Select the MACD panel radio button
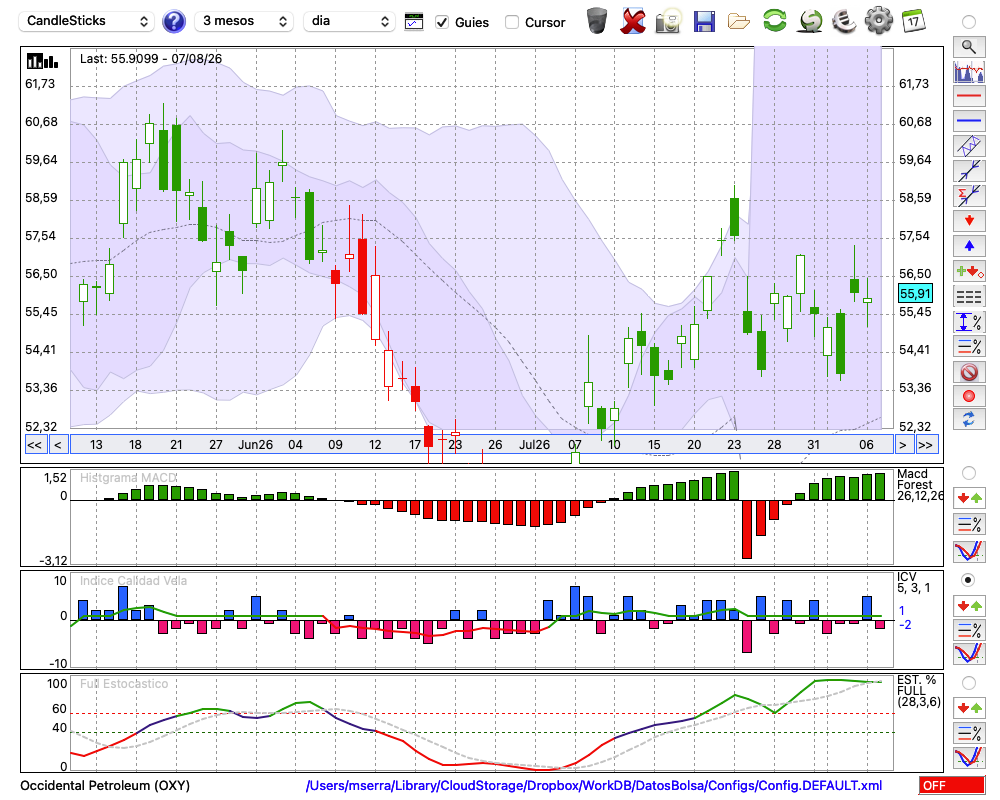The image size is (1000, 800). 968,473
